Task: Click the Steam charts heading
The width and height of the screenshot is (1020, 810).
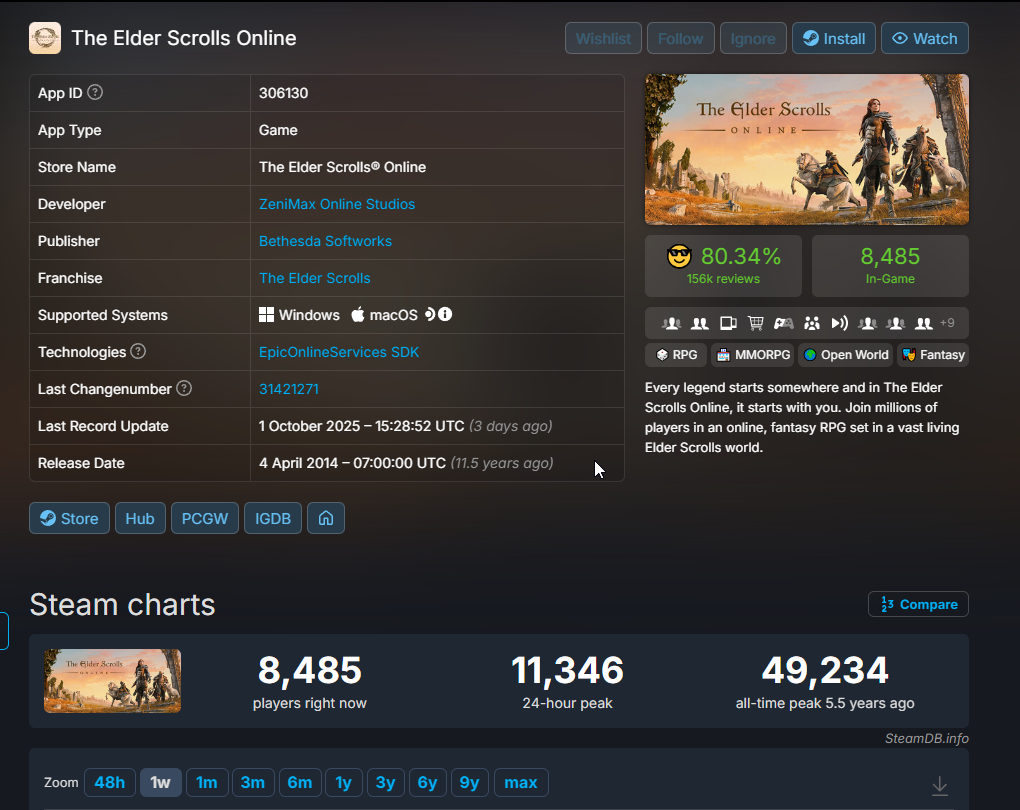Action: (122, 604)
